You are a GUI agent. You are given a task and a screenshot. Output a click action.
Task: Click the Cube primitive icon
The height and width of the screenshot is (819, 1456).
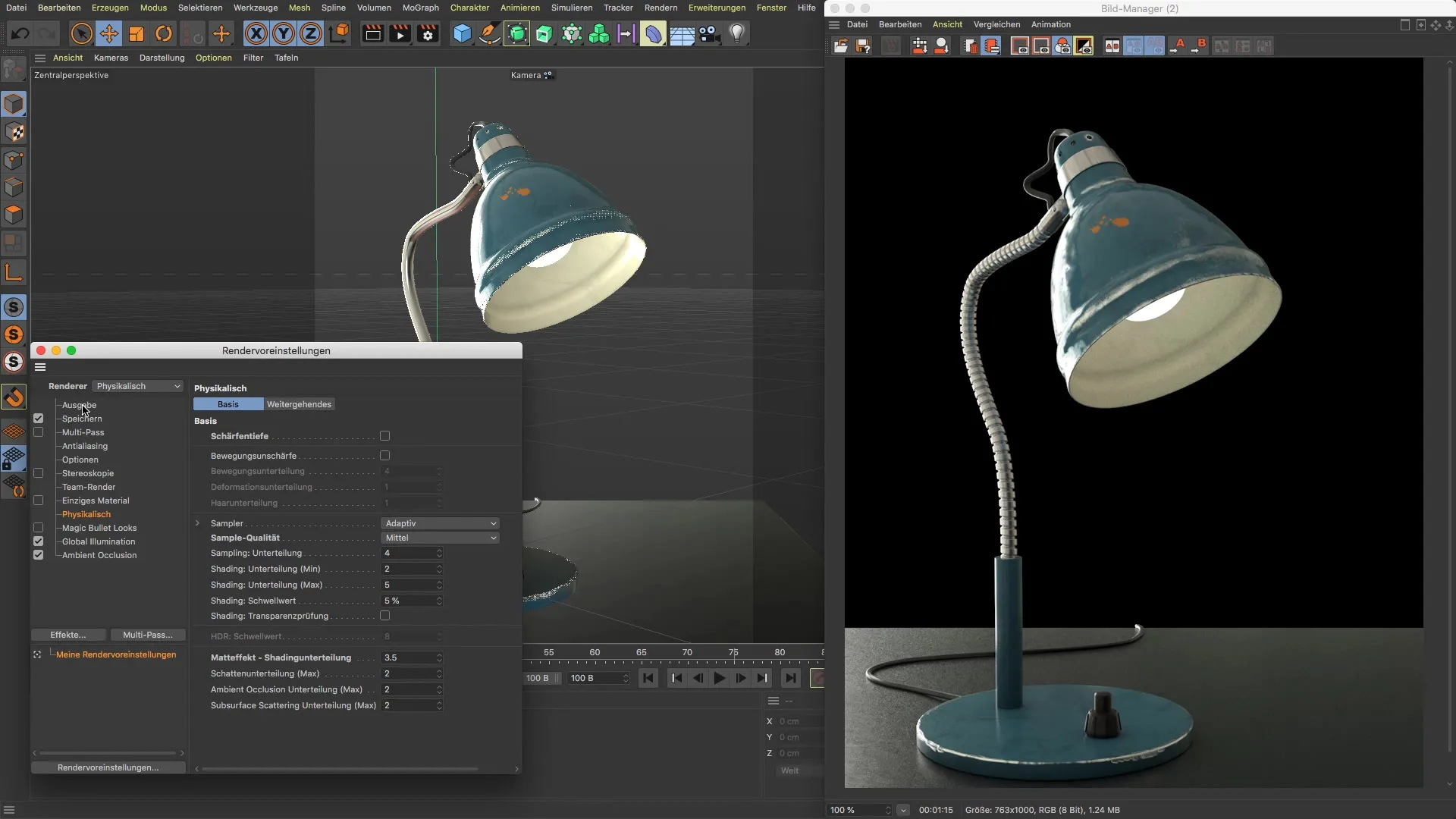coord(462,34)
